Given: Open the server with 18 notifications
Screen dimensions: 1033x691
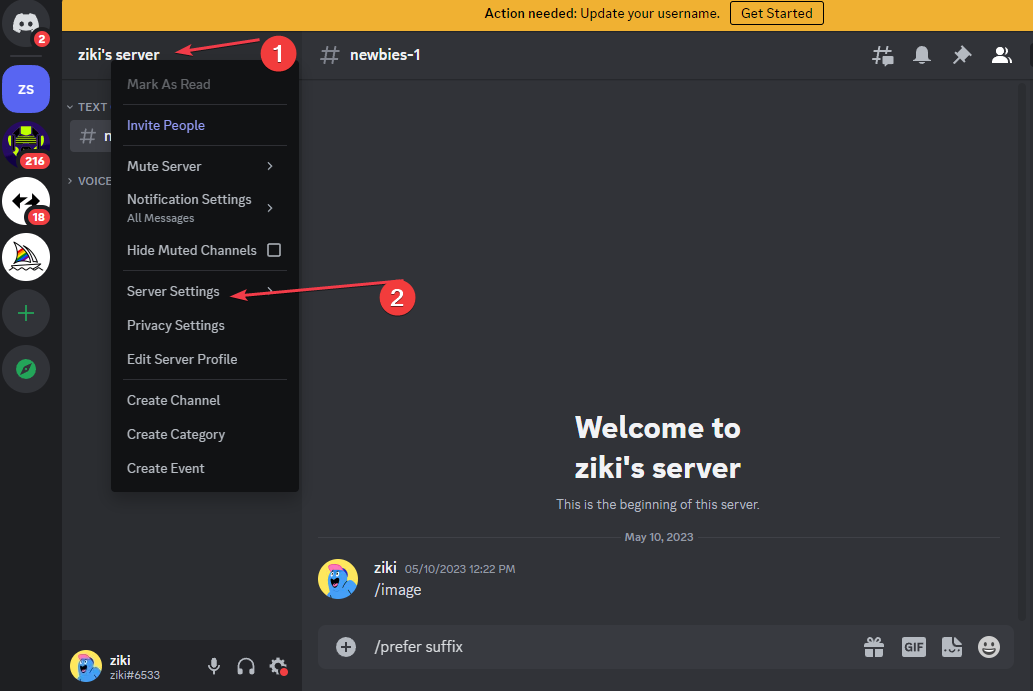Looking at the screenshot, I should click(x=26, y=201).
